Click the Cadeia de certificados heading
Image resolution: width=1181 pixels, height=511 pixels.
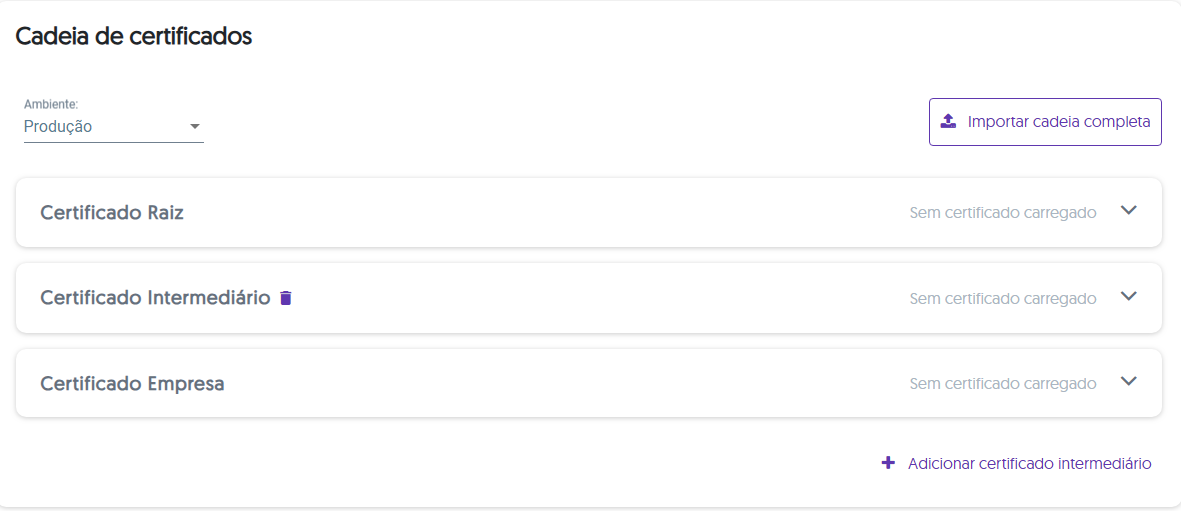(133, 37)
